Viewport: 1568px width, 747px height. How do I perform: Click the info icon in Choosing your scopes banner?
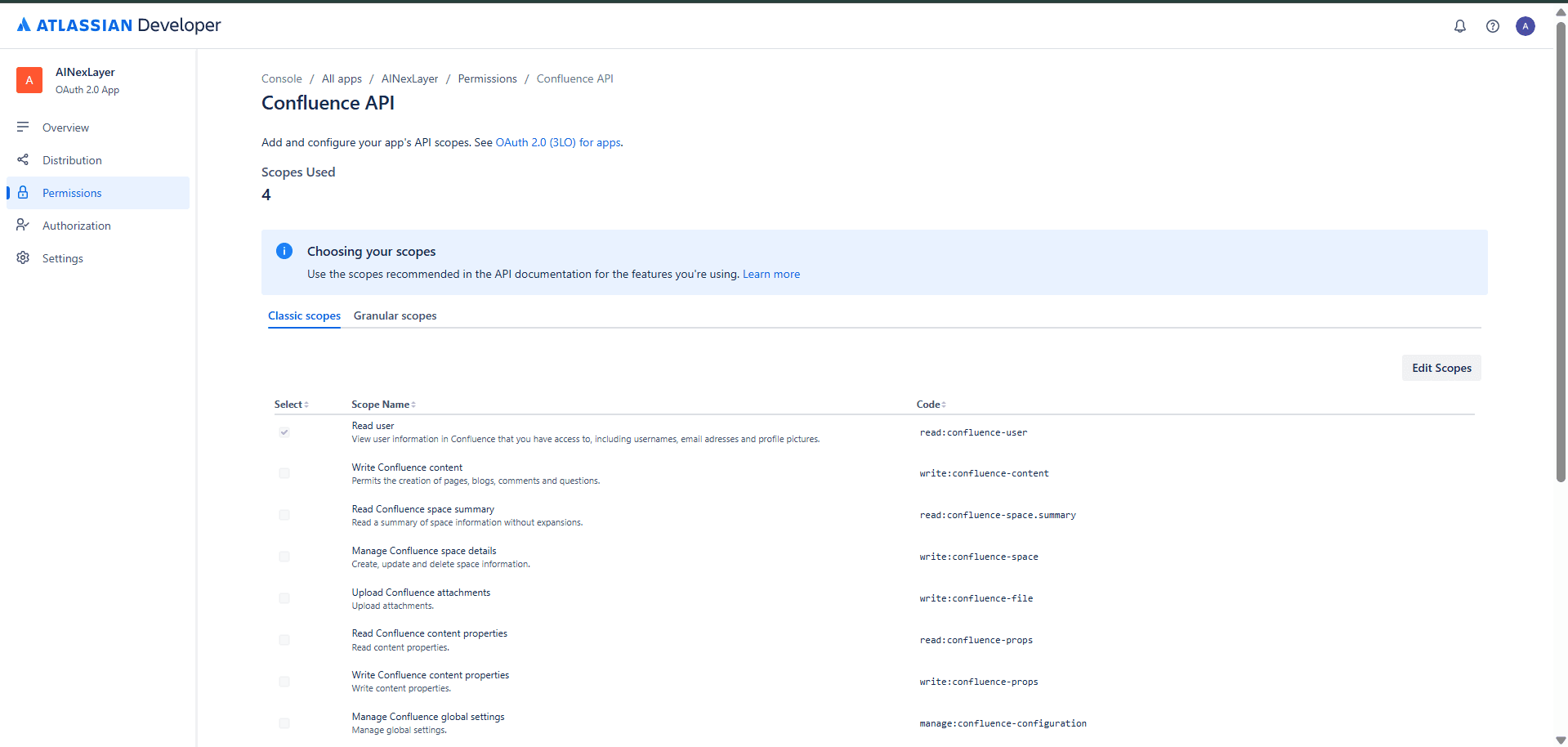pyautogui.click(x=284, y=251)
